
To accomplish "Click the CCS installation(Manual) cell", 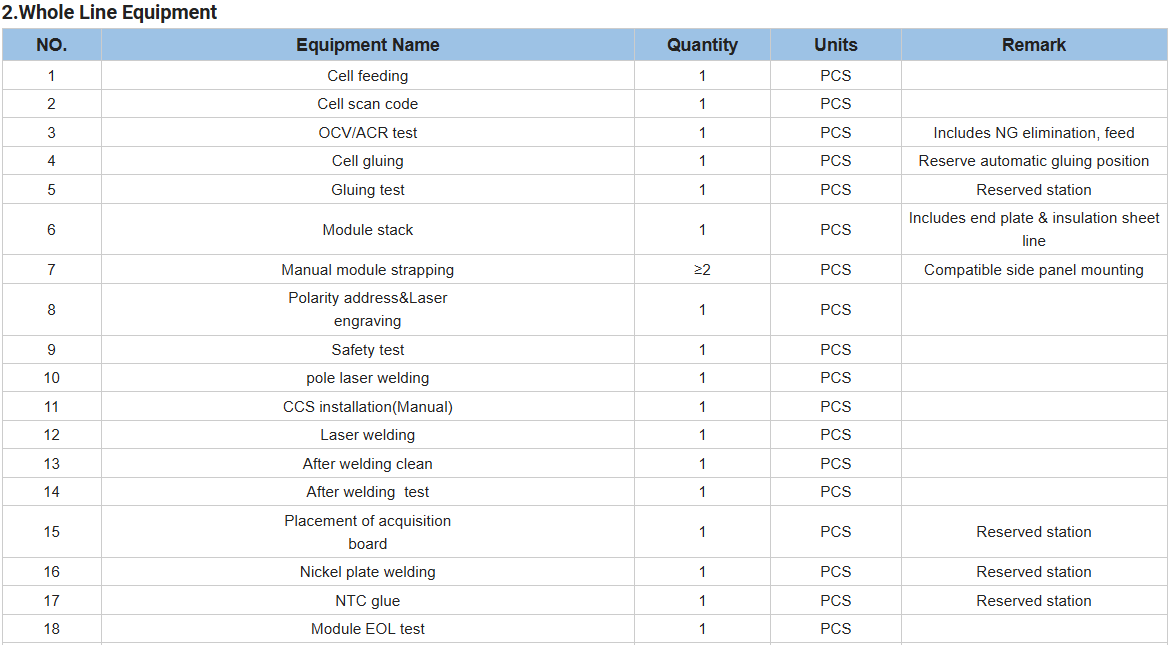I will coord(367,407).
